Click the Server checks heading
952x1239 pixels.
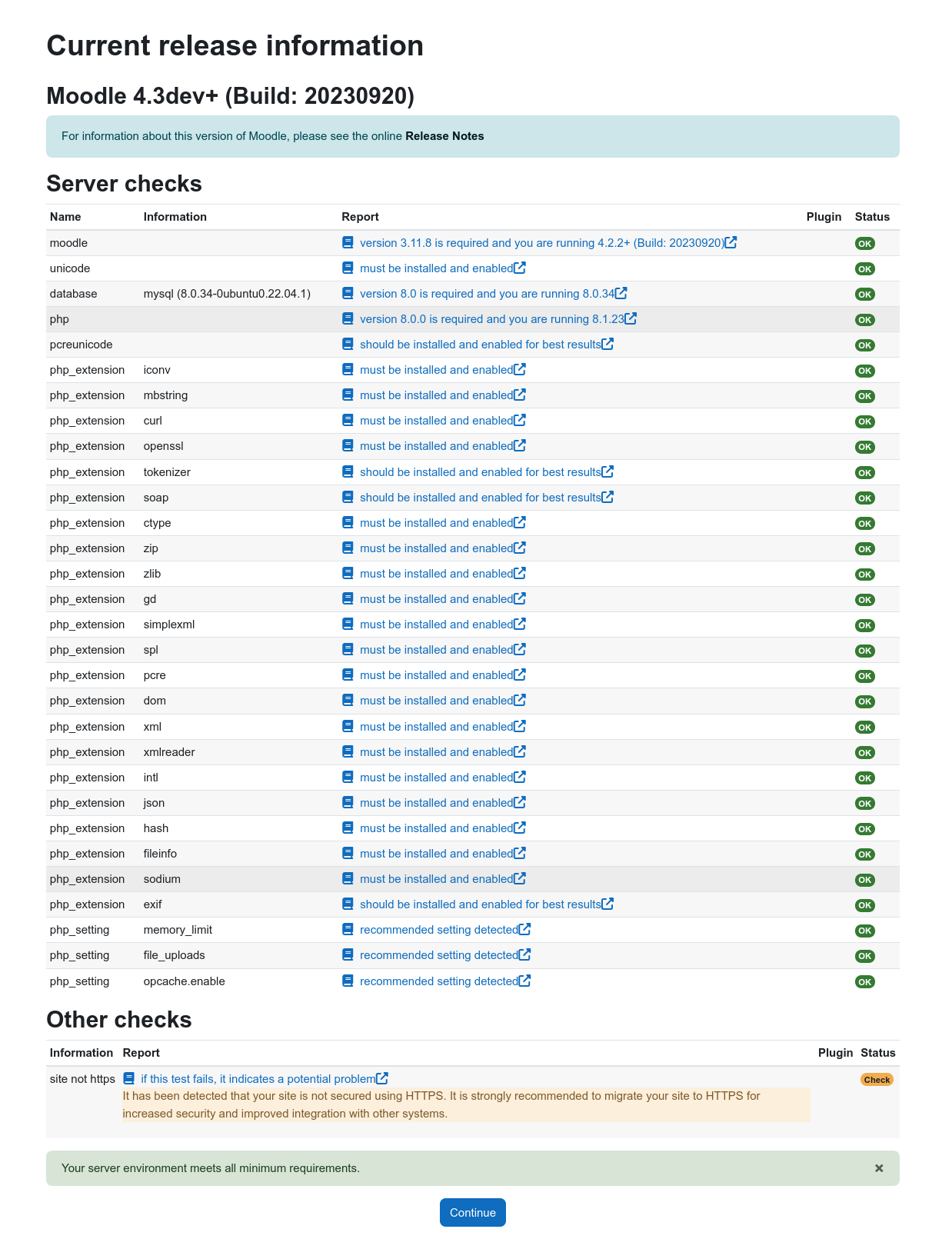pyautogui.click(x=125, y=184)
